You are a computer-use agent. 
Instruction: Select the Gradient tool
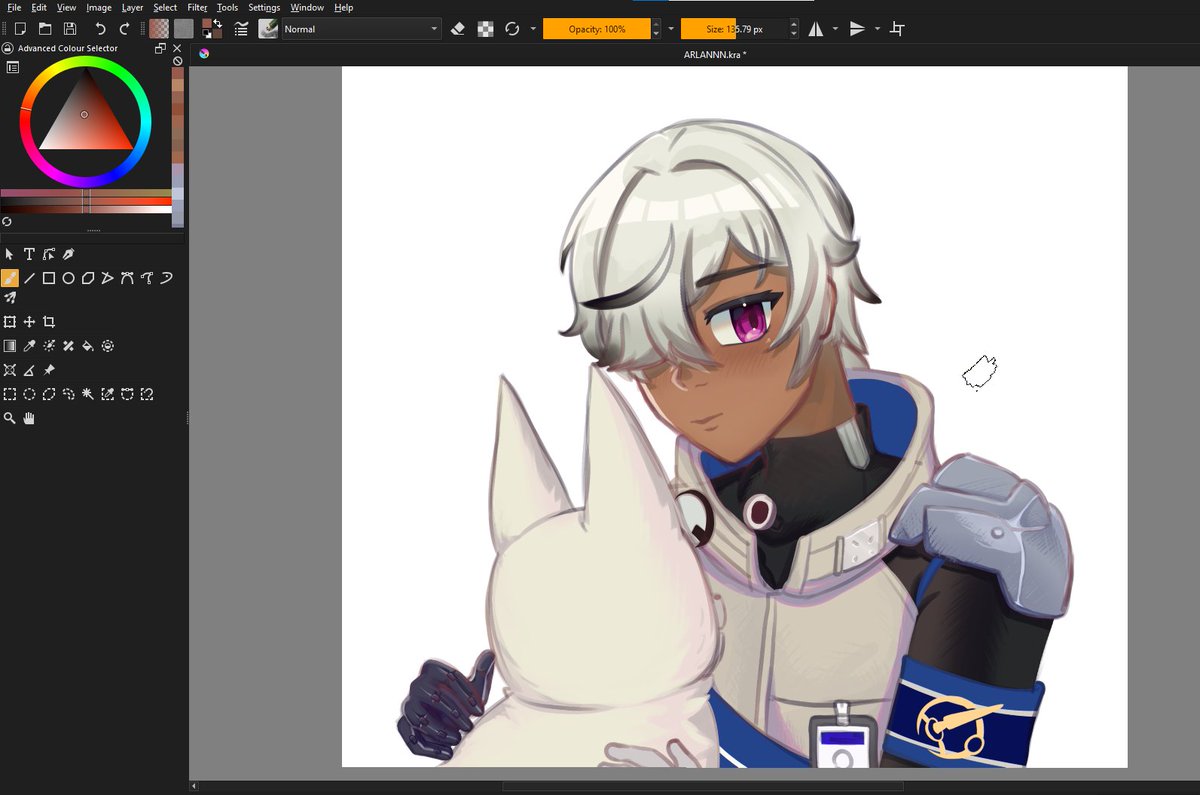click(10, 346)
